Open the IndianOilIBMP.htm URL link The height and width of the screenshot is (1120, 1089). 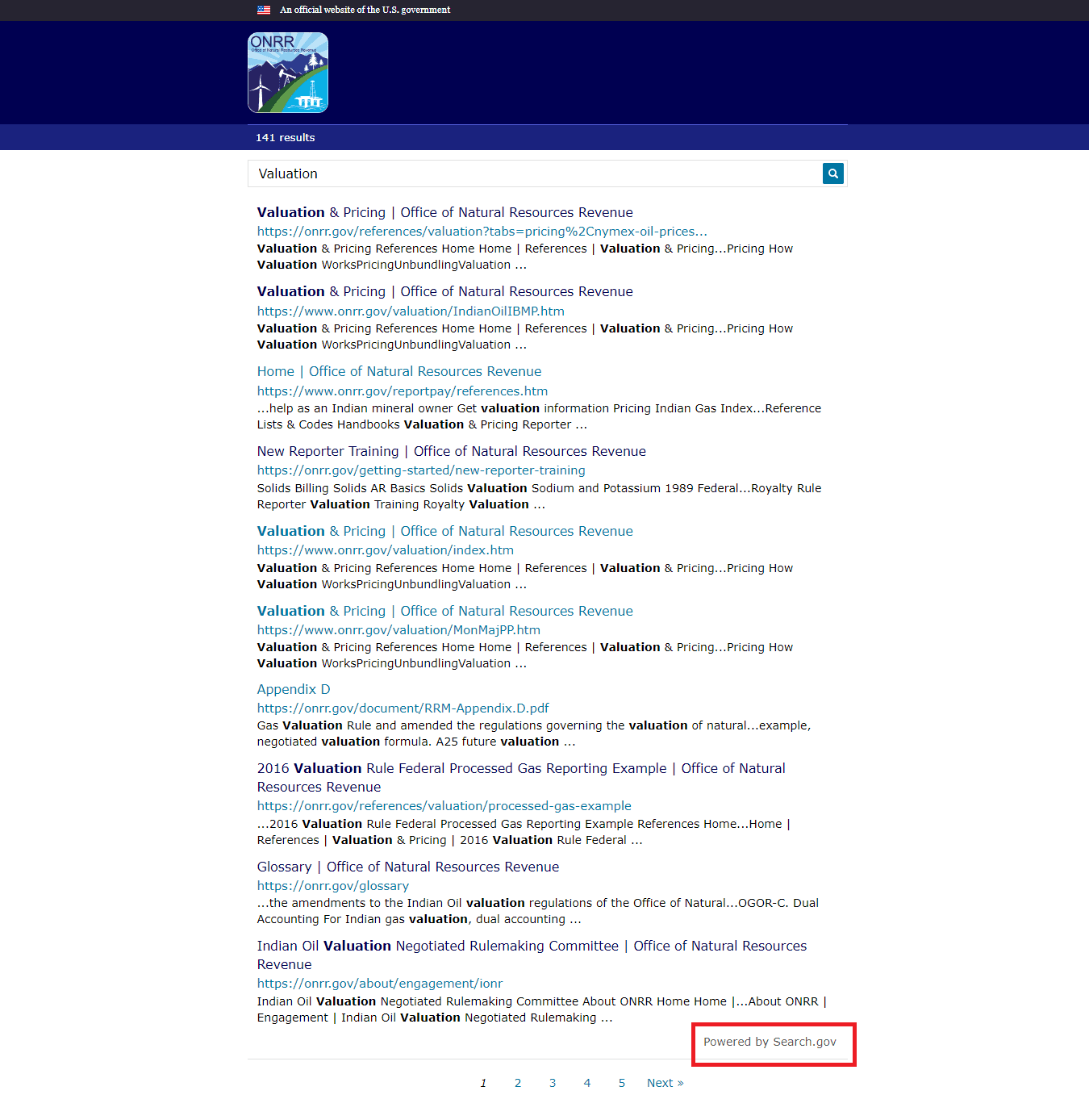pyautogui.click(x=410, y=311)
